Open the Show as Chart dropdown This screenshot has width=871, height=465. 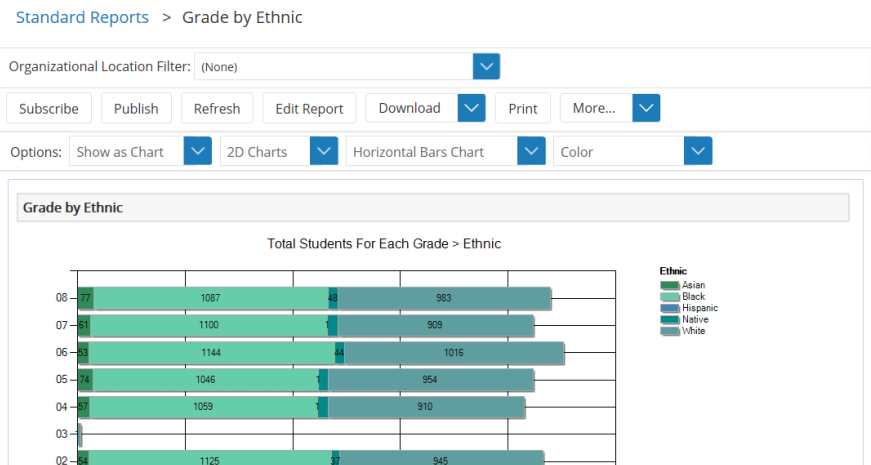(198, 152)
